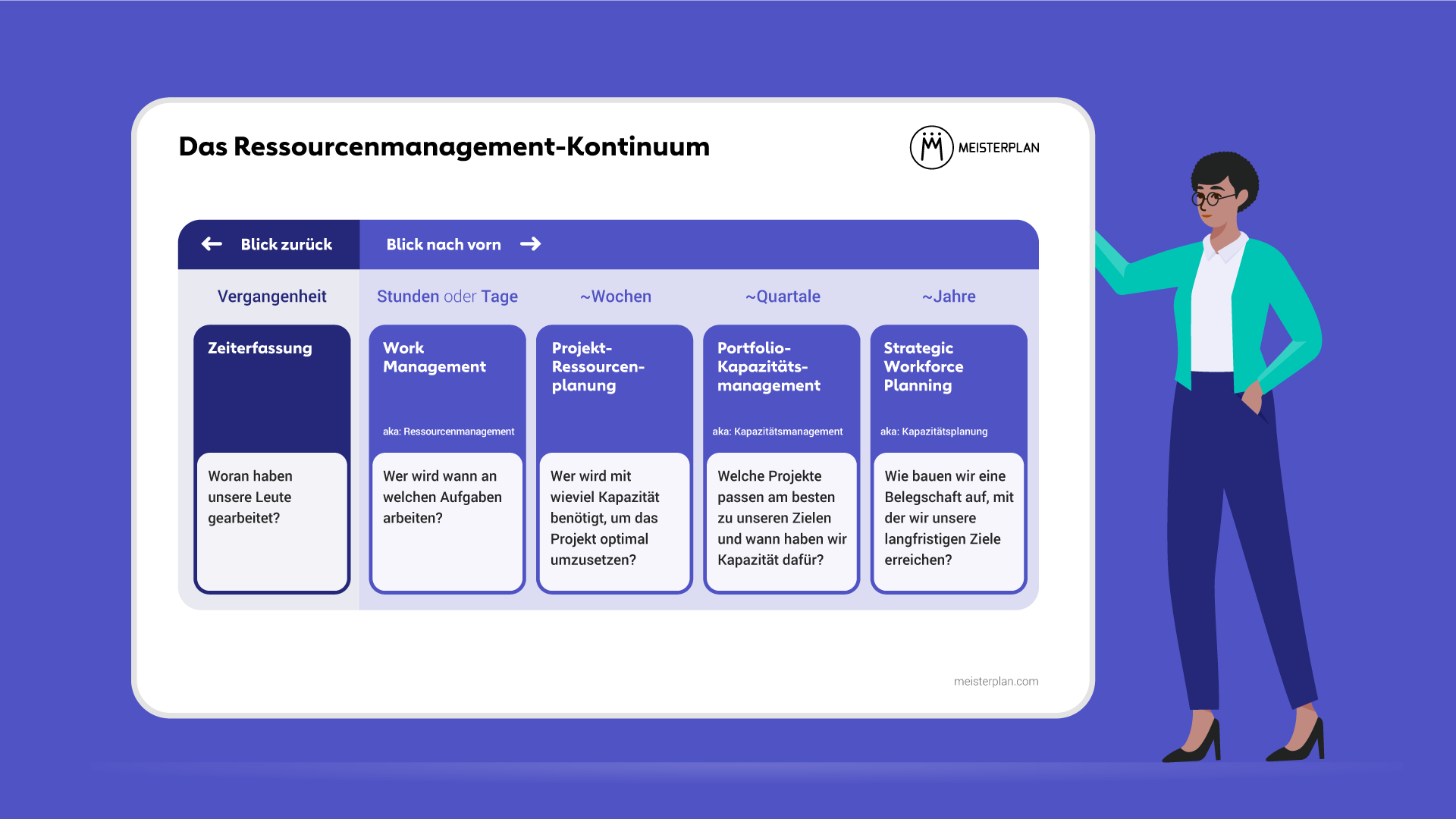Viewport: 1456px width, 819px height.
Task: Click the aka: Kapazitätsplanung subtitle
Action: click(x=934, y=431)
